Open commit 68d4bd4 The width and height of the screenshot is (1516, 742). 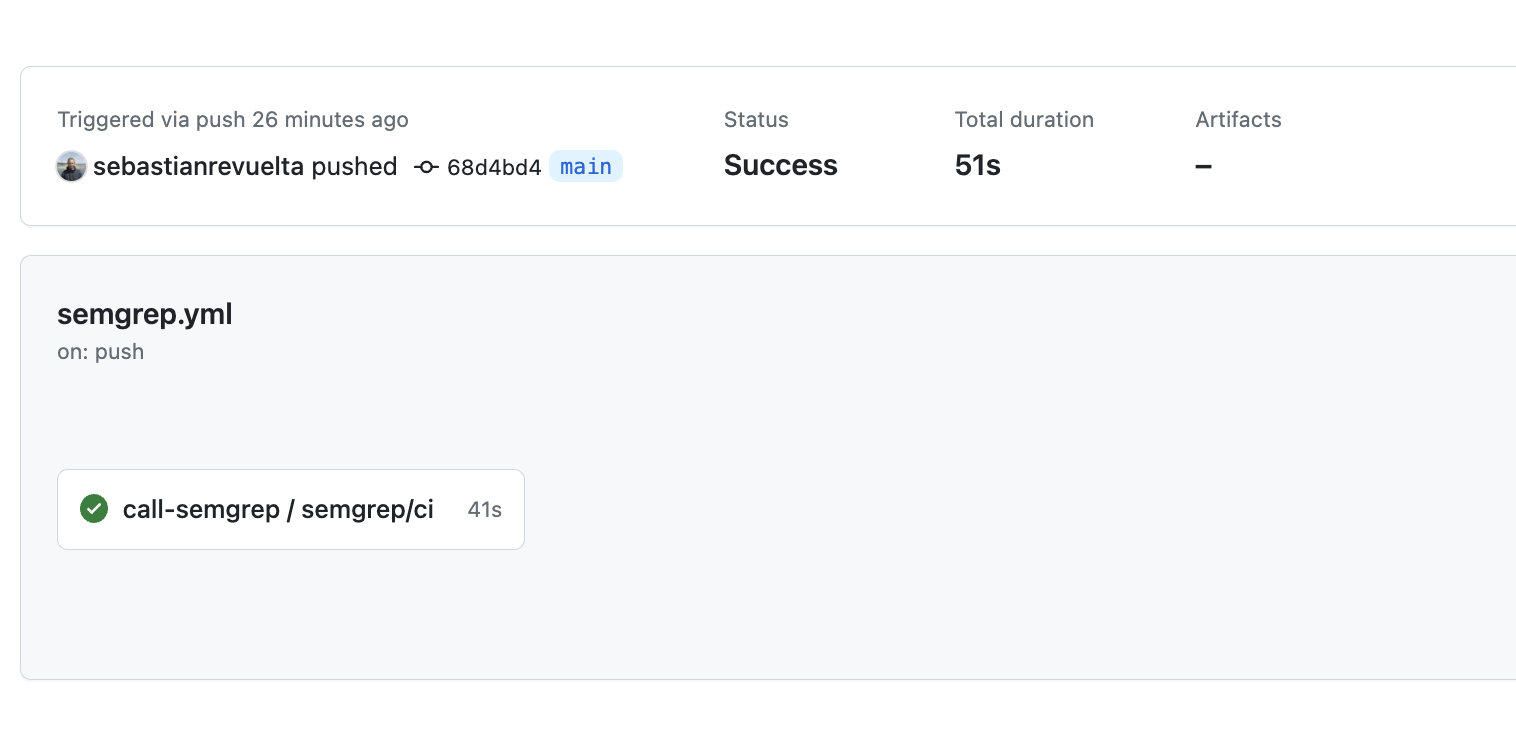[x=494, y=167]
